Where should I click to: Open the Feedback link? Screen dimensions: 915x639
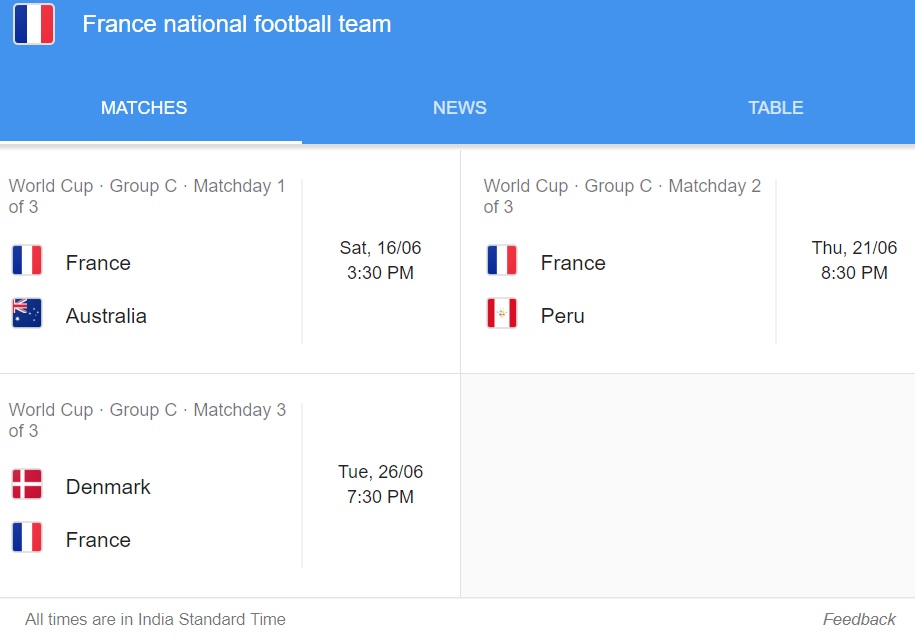(x=859, y=619)
